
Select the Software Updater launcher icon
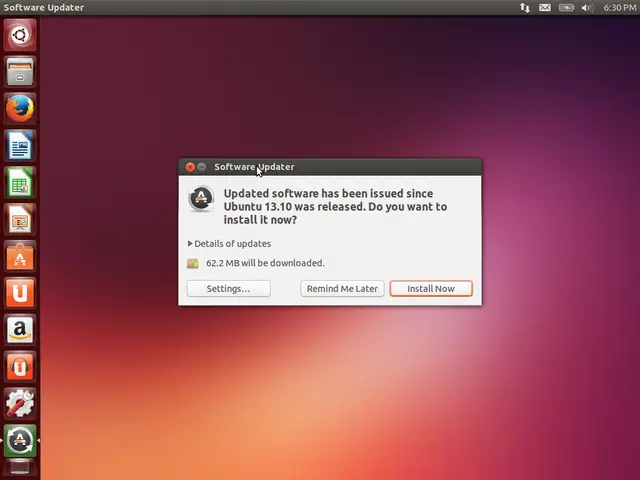click(20, 440)
